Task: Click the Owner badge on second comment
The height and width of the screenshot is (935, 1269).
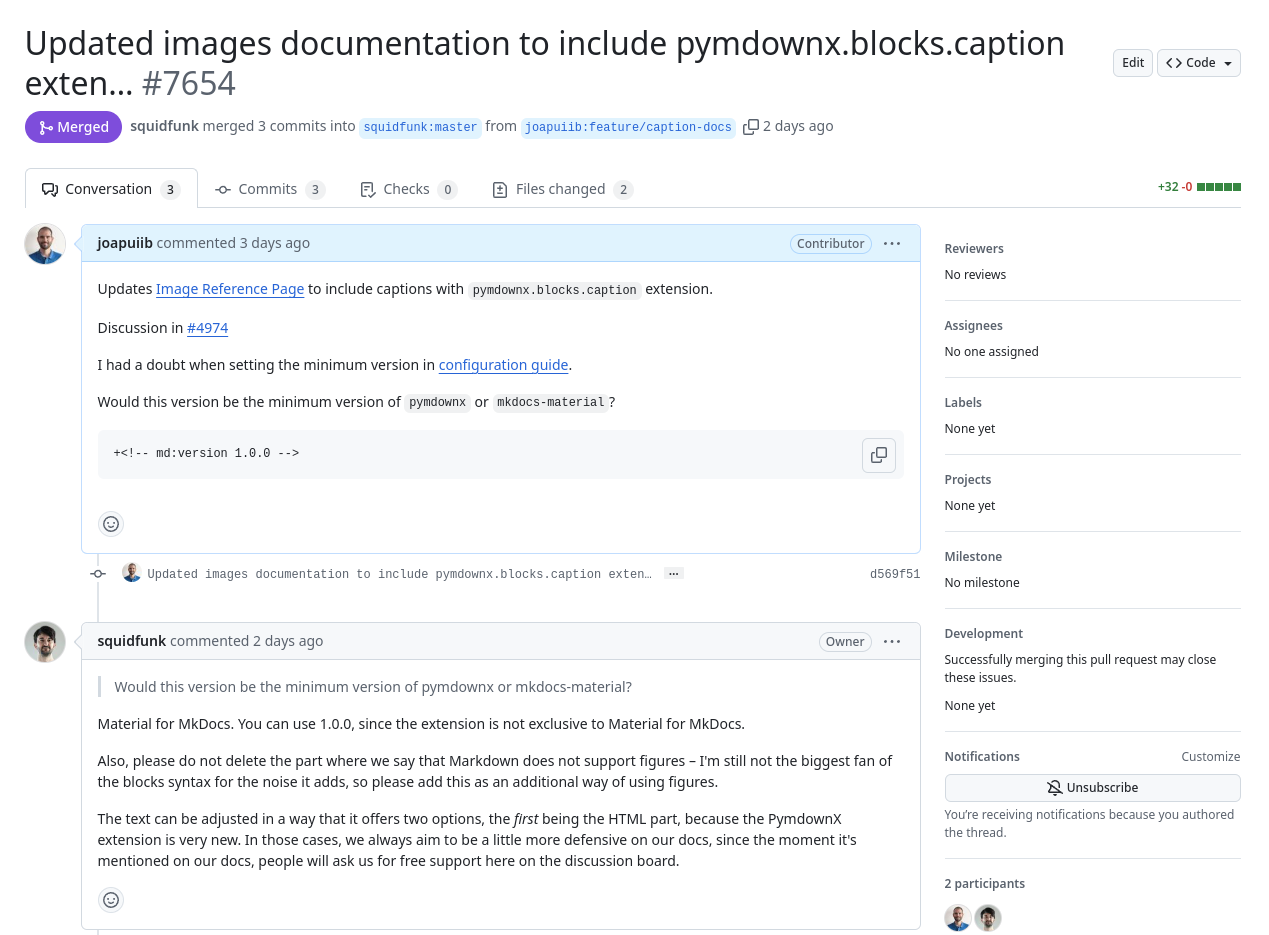Action: pos(845,642)
